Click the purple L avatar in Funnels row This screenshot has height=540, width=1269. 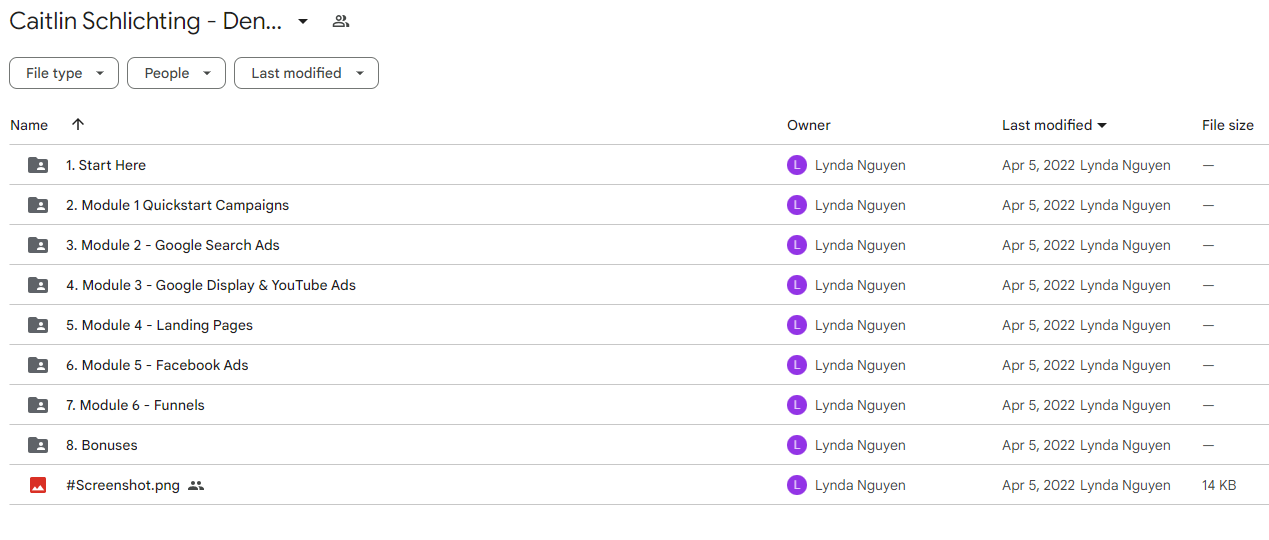click(797, 405)
